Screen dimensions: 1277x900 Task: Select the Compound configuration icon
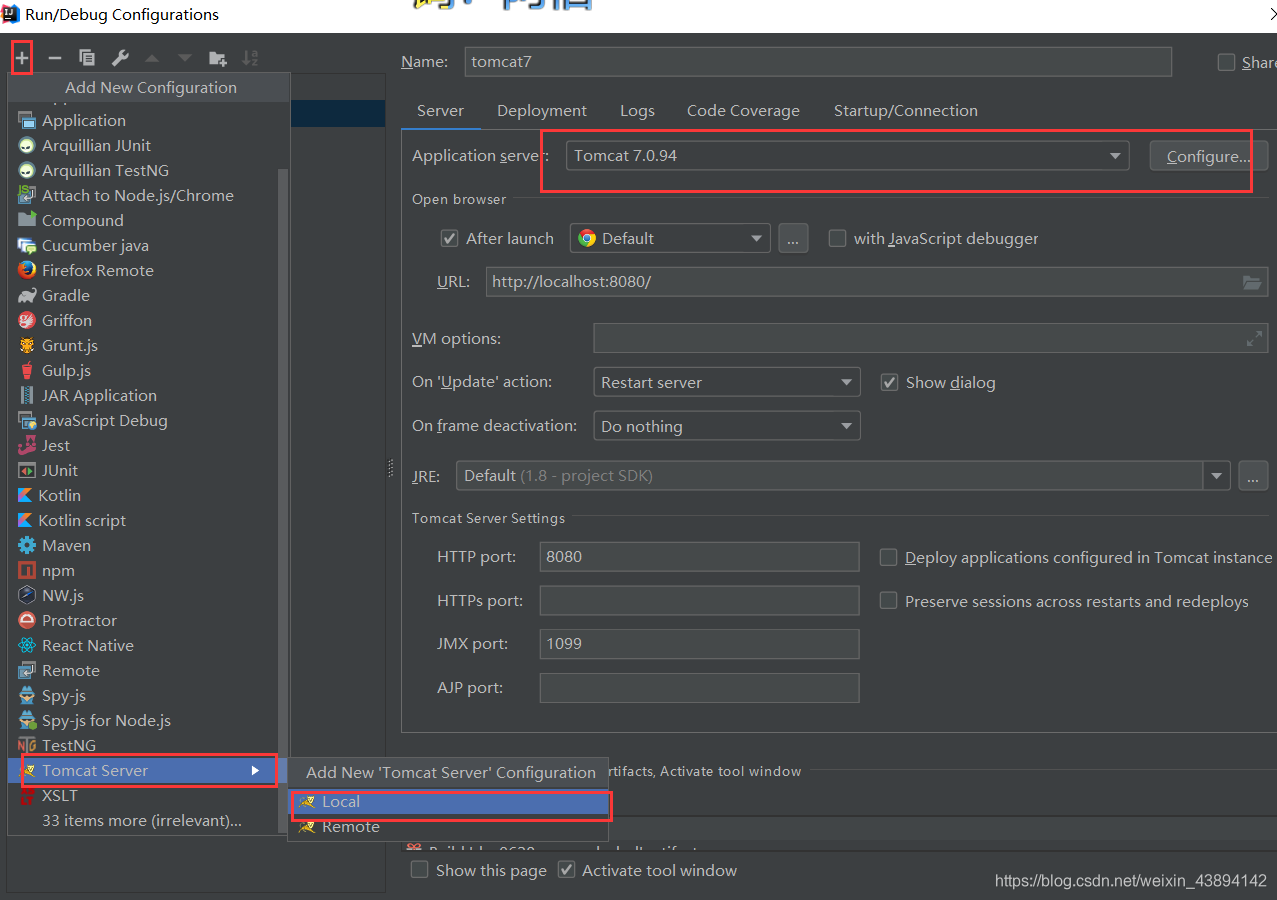click(27, 220)
